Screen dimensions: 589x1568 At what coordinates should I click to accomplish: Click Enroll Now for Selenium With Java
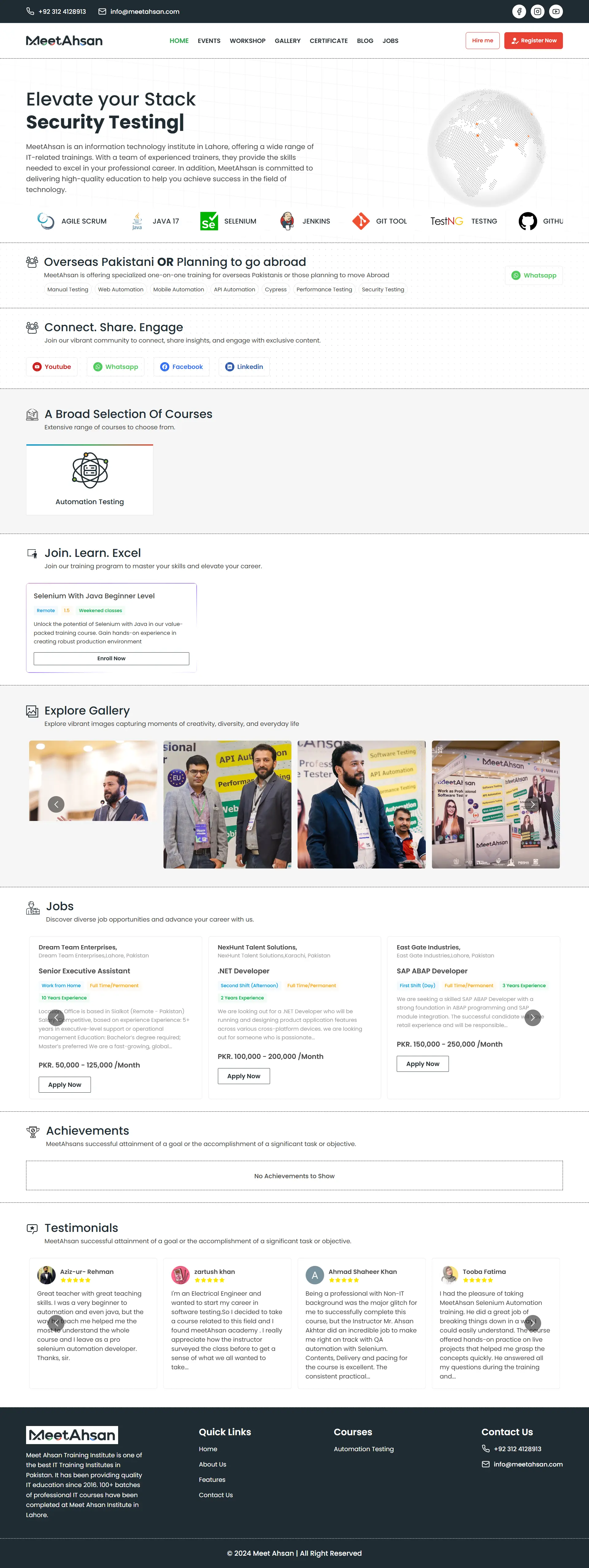[111, 659]
